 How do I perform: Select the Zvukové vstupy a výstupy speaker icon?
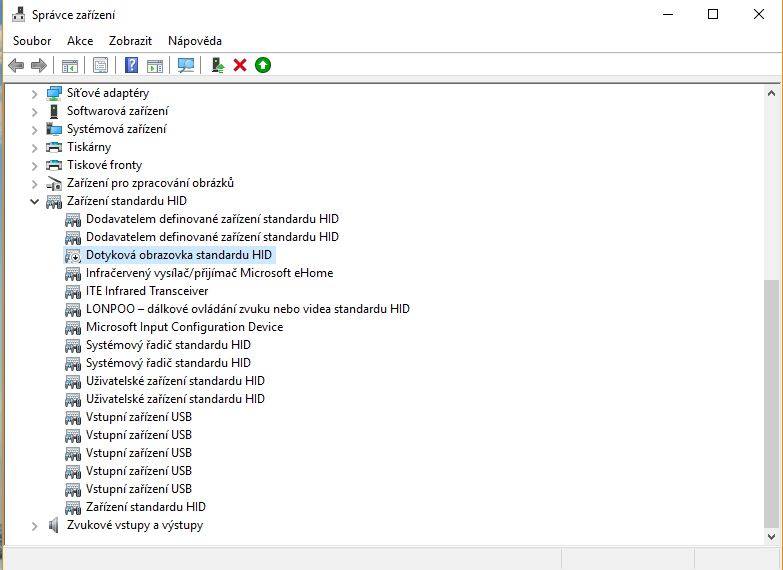point(53,525)
